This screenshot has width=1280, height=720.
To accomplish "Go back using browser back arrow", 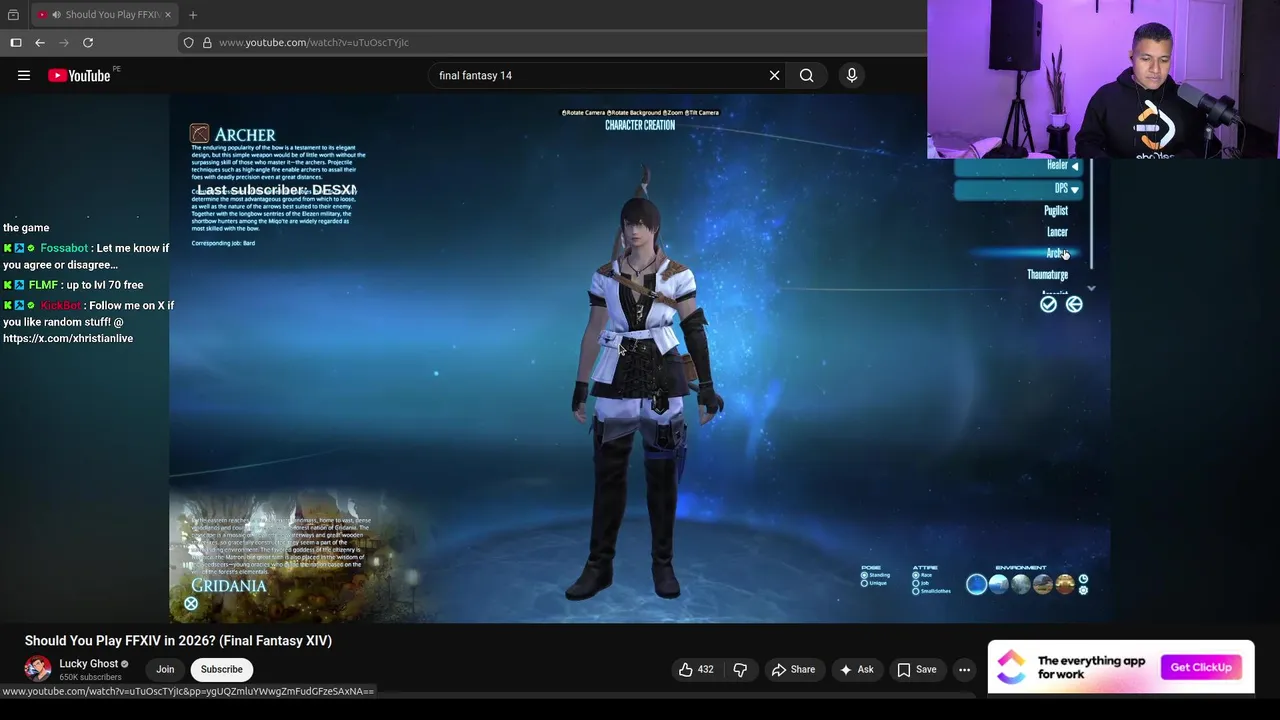I will (x=40, y=42).
